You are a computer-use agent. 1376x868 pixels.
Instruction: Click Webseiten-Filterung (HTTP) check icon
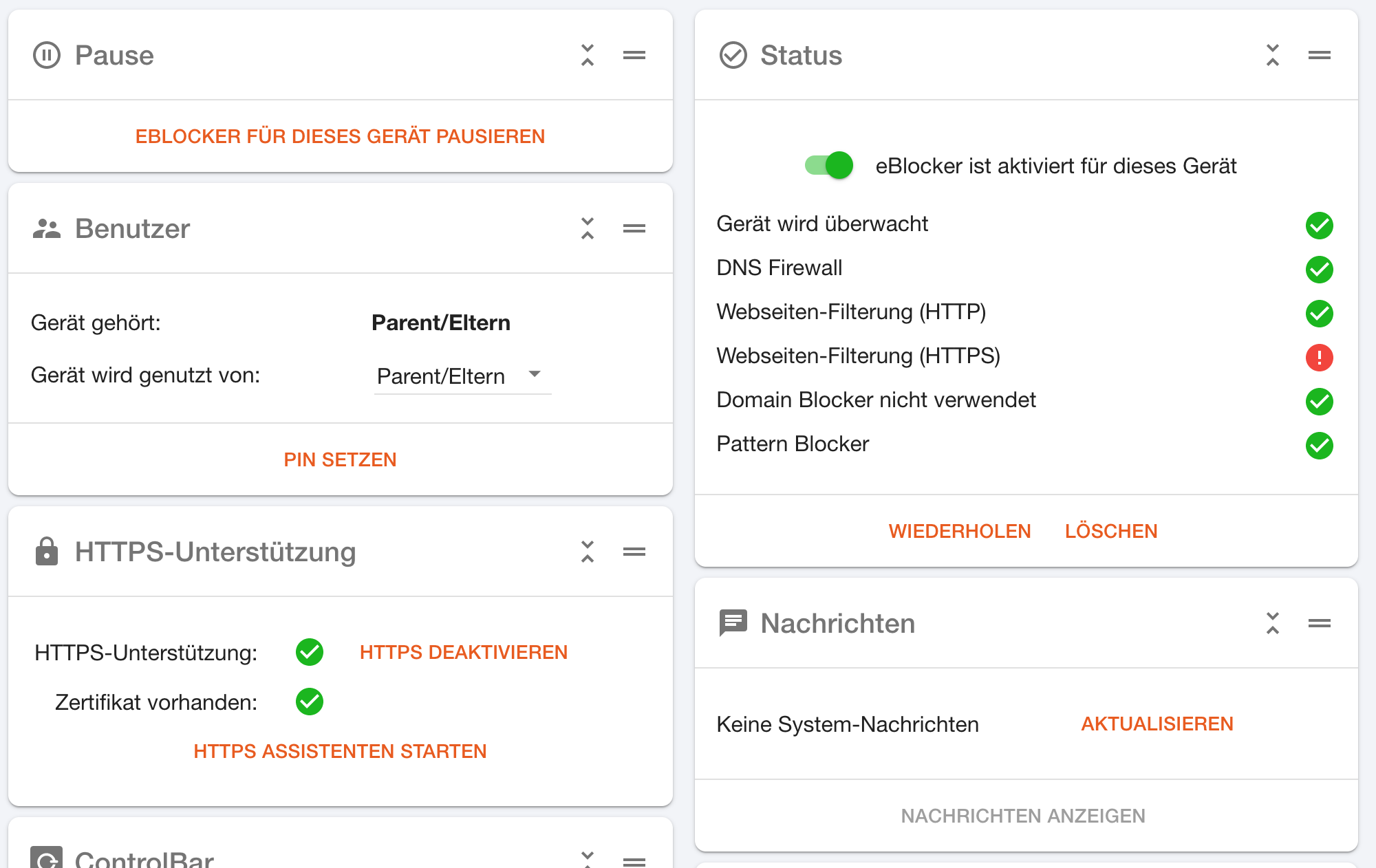[1320, 314]
